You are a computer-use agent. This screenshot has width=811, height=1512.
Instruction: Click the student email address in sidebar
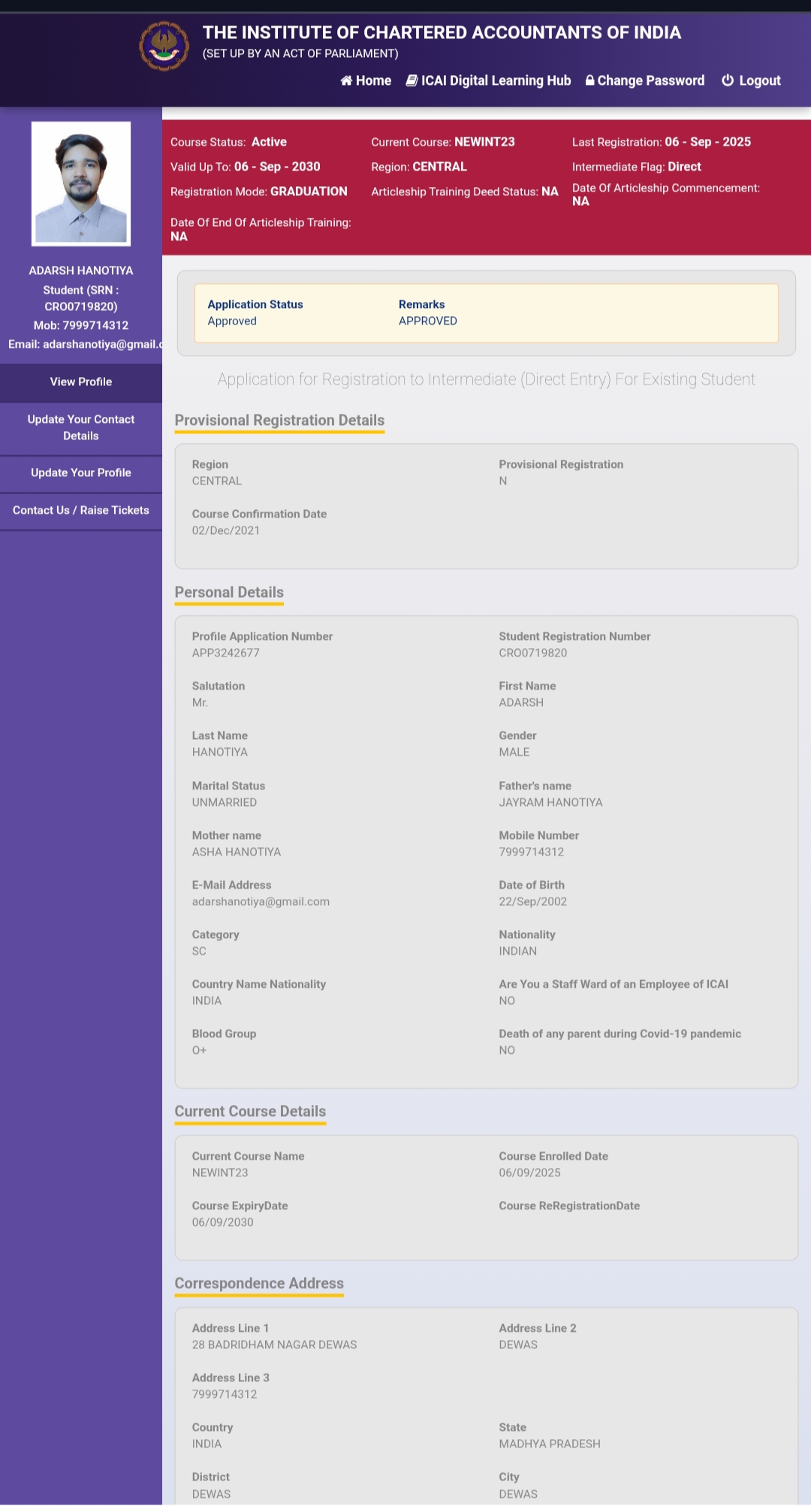(84, 344)
